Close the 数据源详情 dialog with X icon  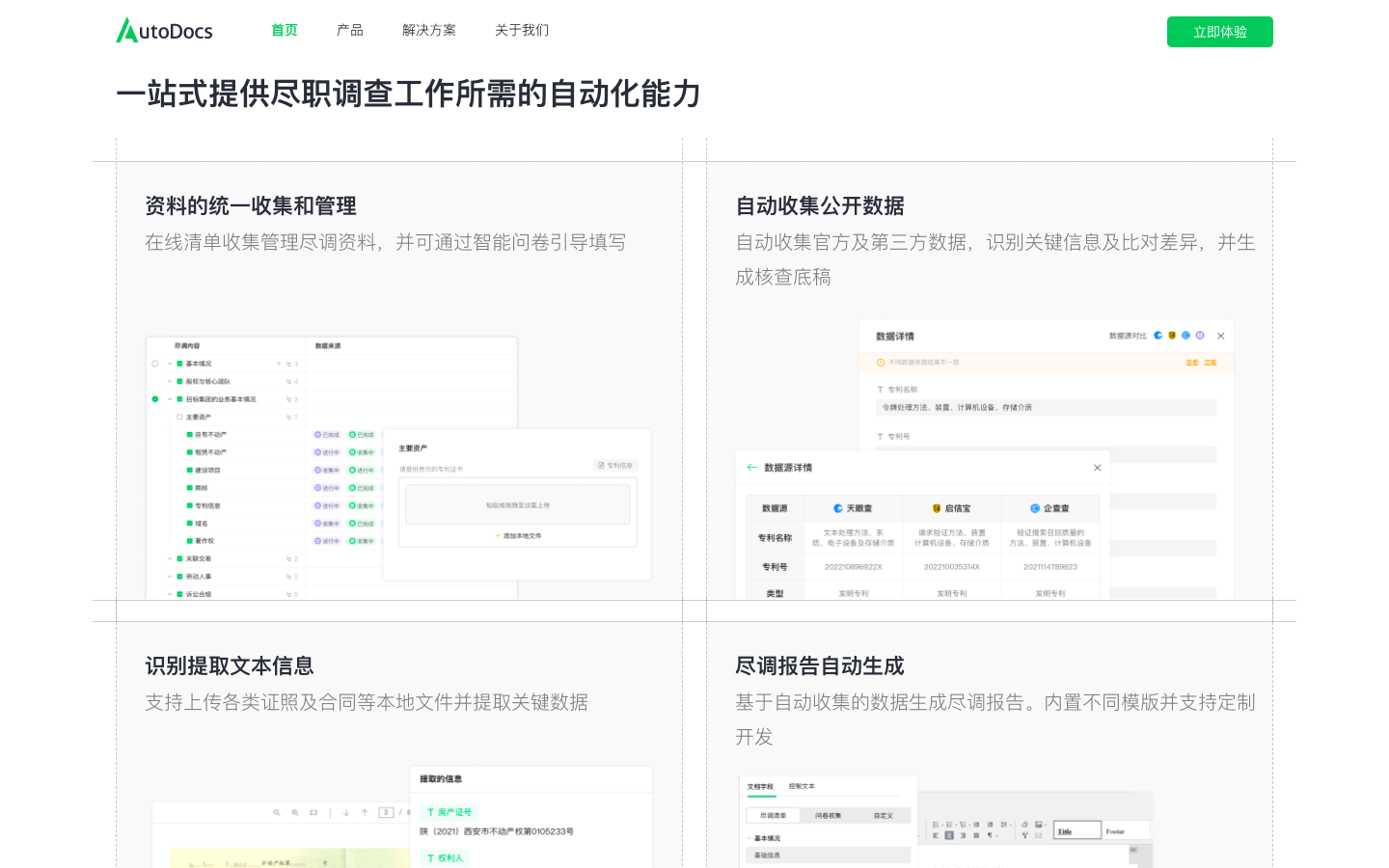pos(1097,468)
